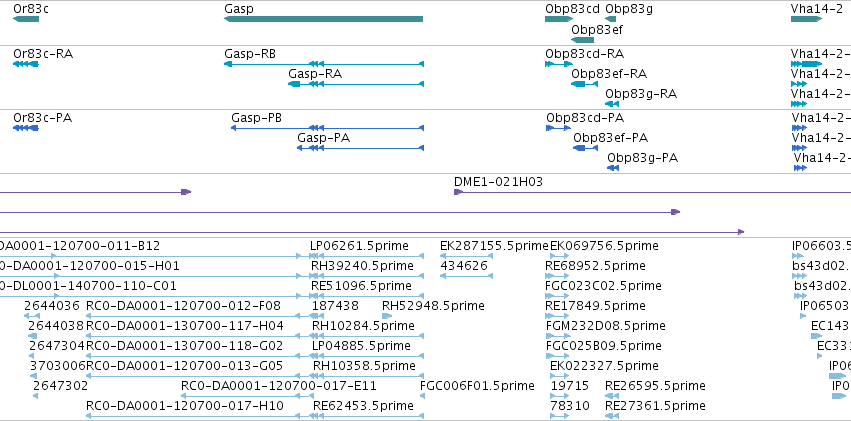The height and width of the screenshot is (421, 851).
Task: Click RC0-DA0001-120700-012-F08 label
Action: click(183, 306)
